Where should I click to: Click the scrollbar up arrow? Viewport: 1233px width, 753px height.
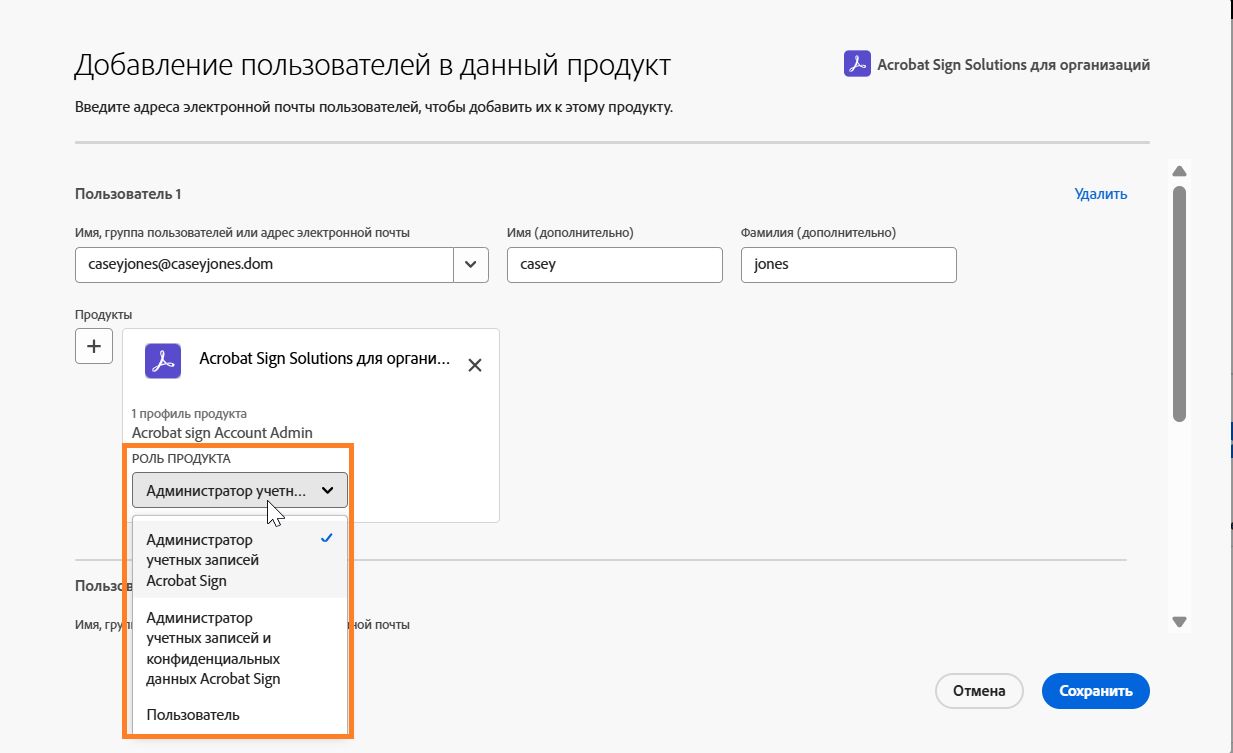pos(1179,170)
